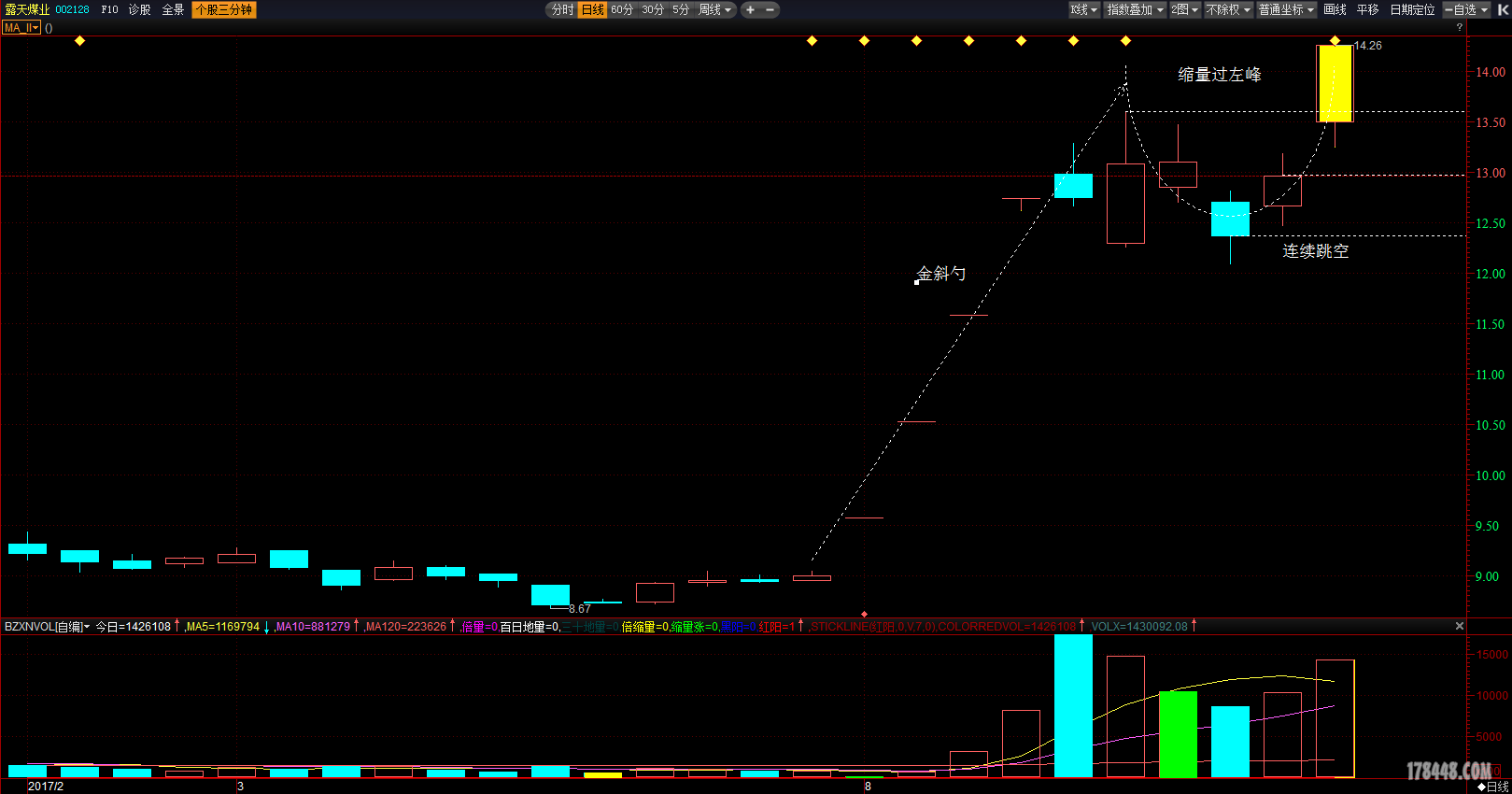The width and height of the screenshot is (1512, 794).
Task: Open the -自选 watchlist dropdown
Action: pyautogui.click(x=1466, y=9)
